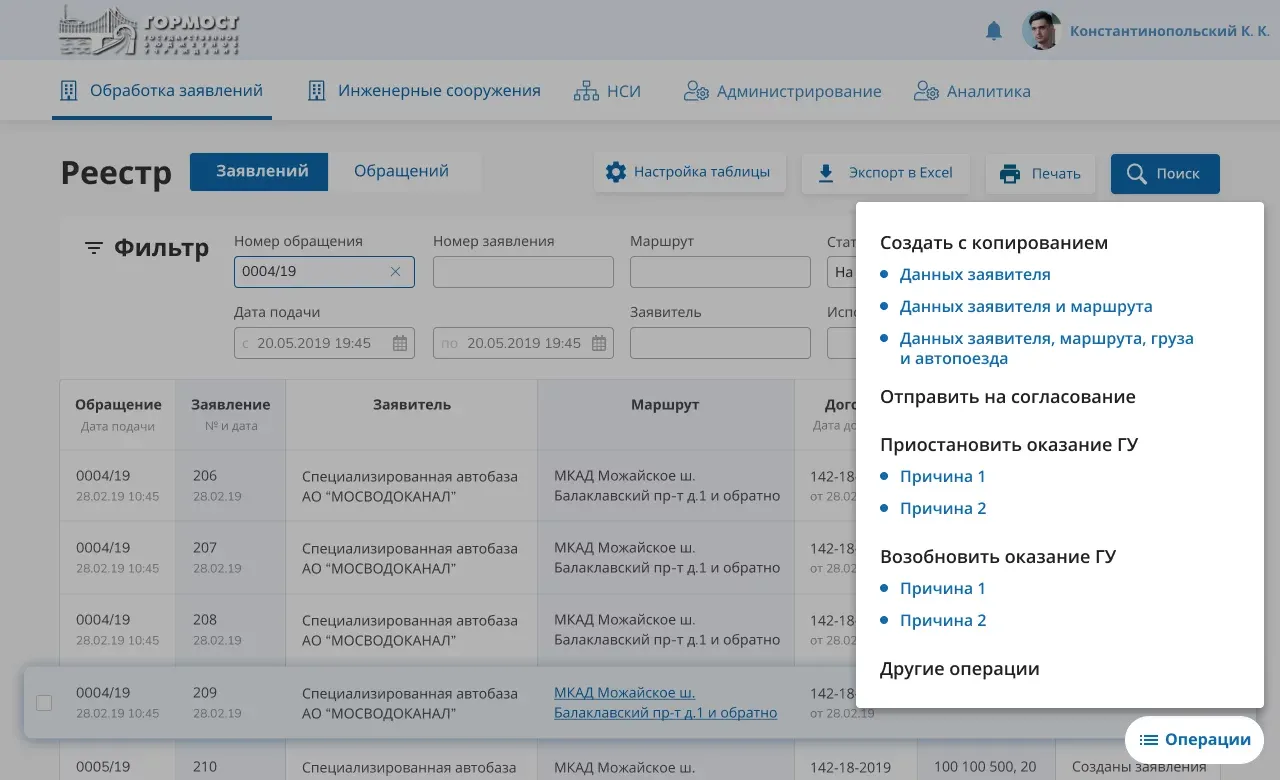1280x780 pixels.
Task: Tick the checkbox in row 209
Action: pos(44,703)
